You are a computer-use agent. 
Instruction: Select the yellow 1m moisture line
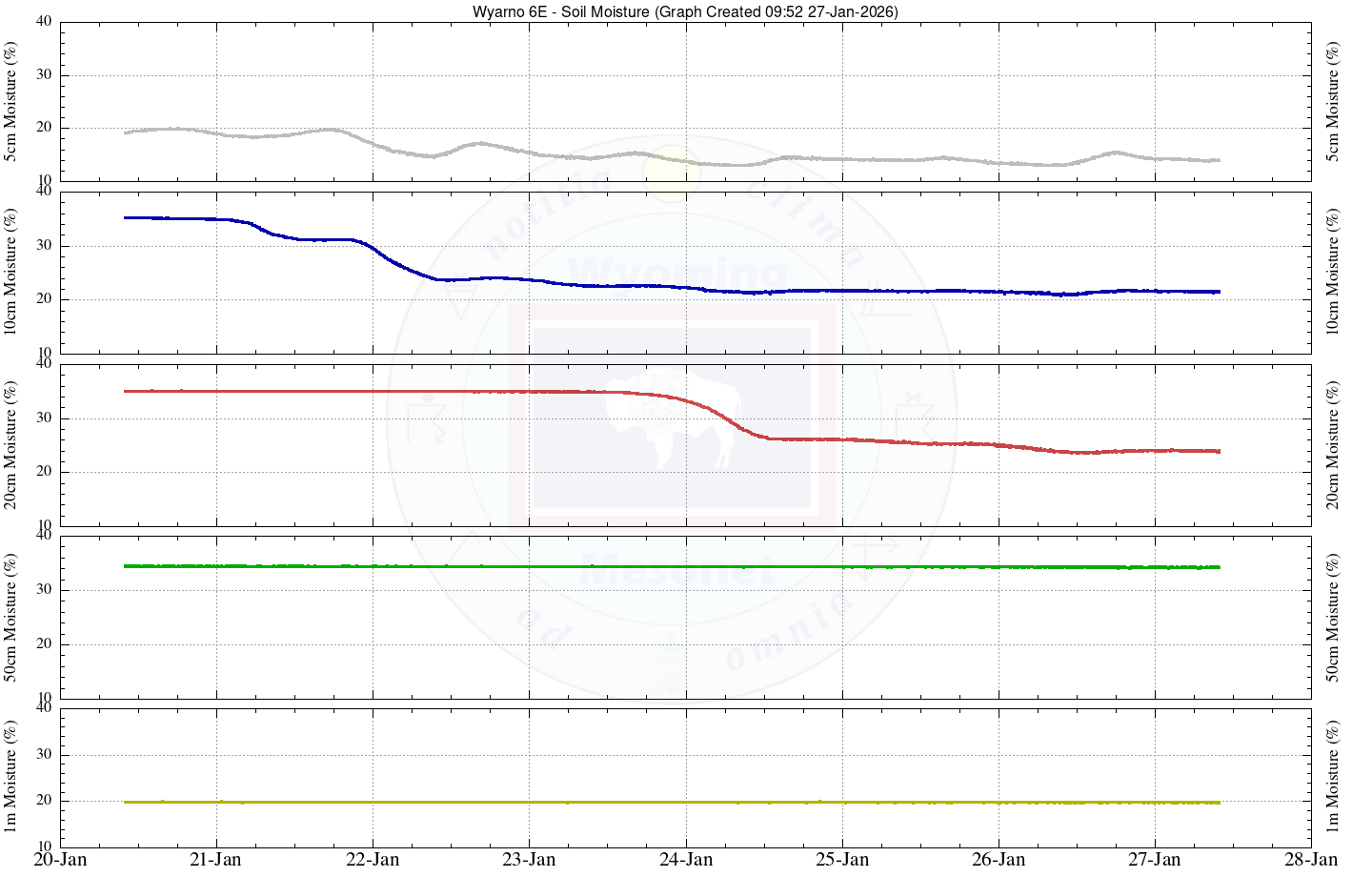pyautogui.click(x=667, y=803)
